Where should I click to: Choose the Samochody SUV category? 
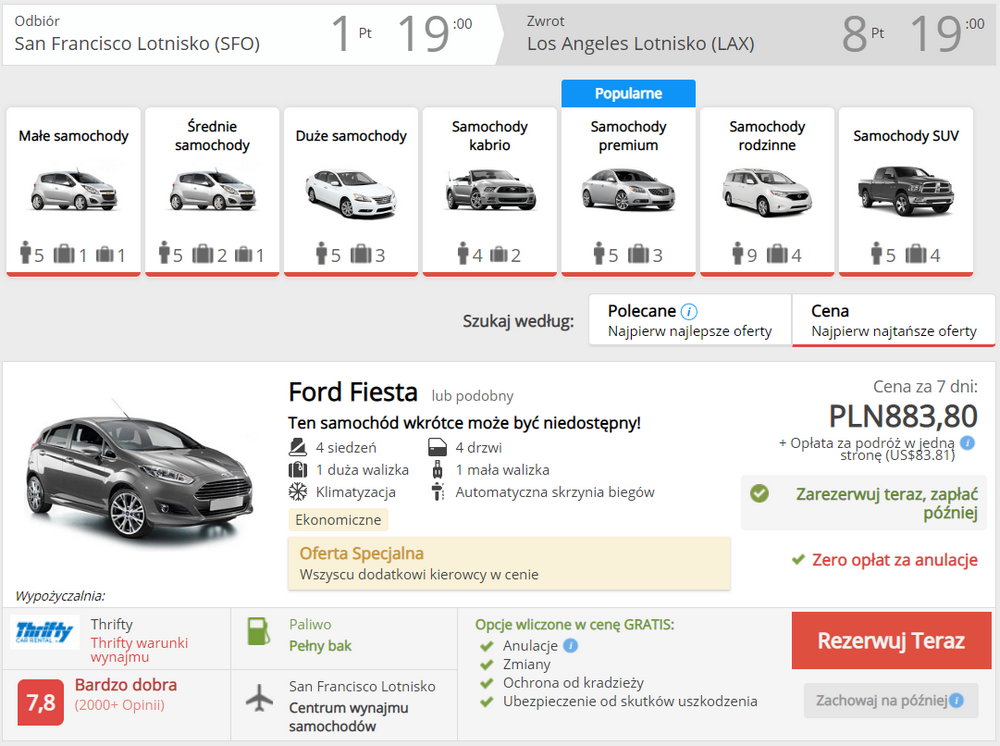tap(905, 190)
